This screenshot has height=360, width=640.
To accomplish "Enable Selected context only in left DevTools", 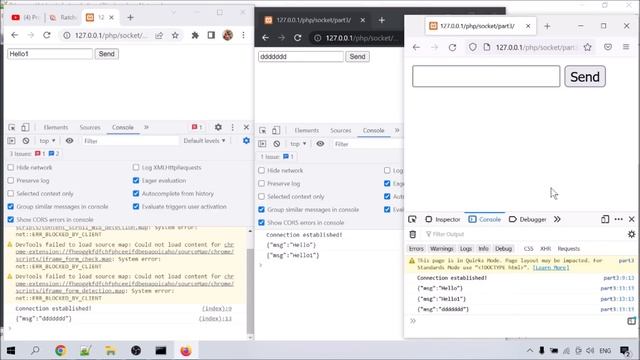I will tap(11, 194).
